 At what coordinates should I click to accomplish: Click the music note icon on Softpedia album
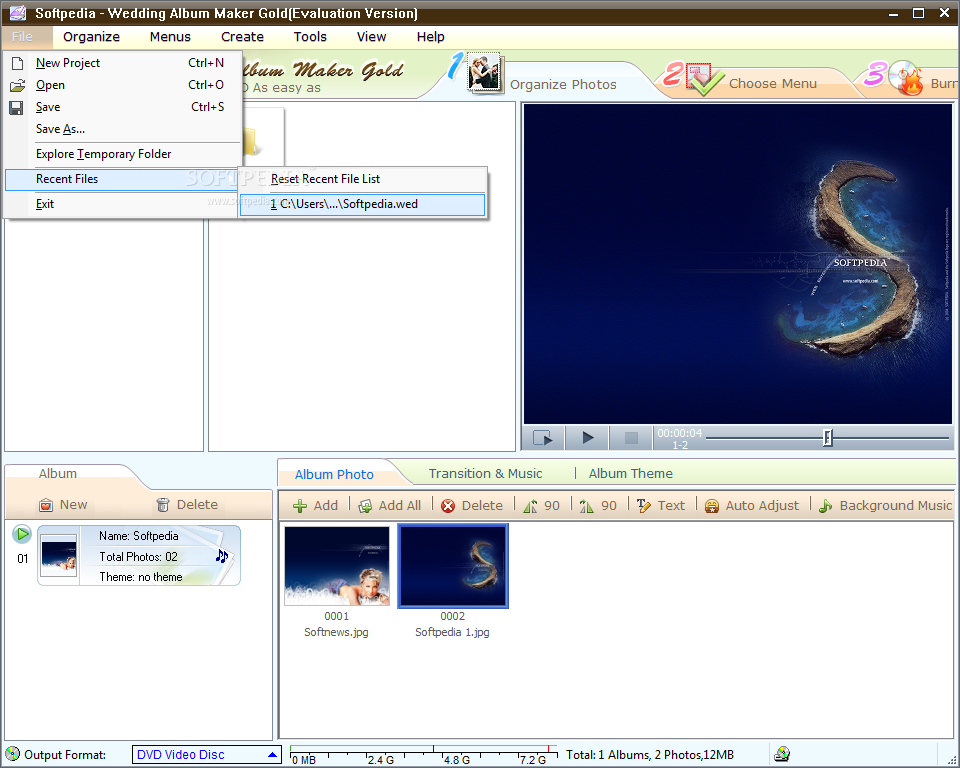coord(222,556)
